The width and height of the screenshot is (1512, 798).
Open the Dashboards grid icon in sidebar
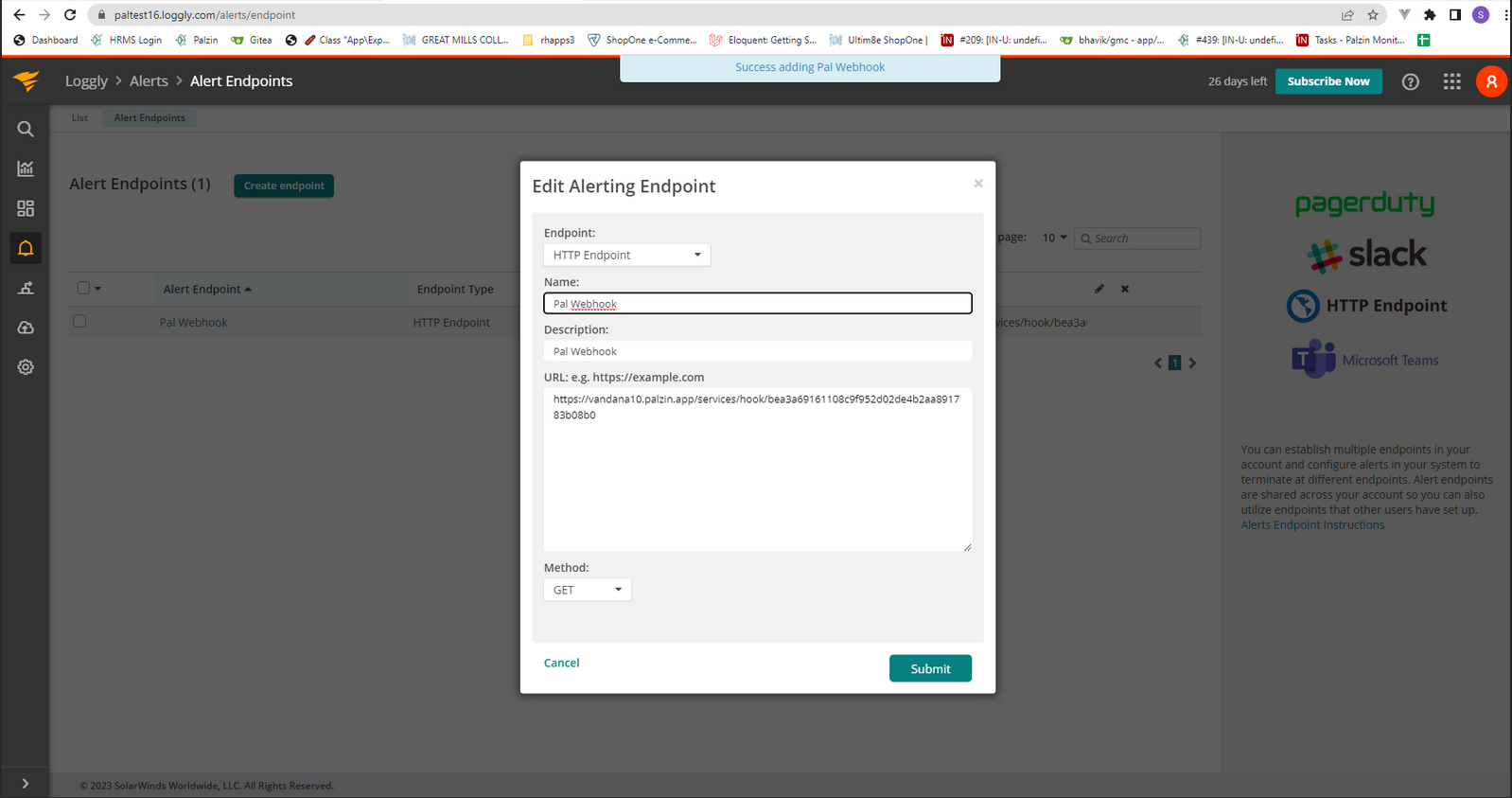(x=26, y=208)
